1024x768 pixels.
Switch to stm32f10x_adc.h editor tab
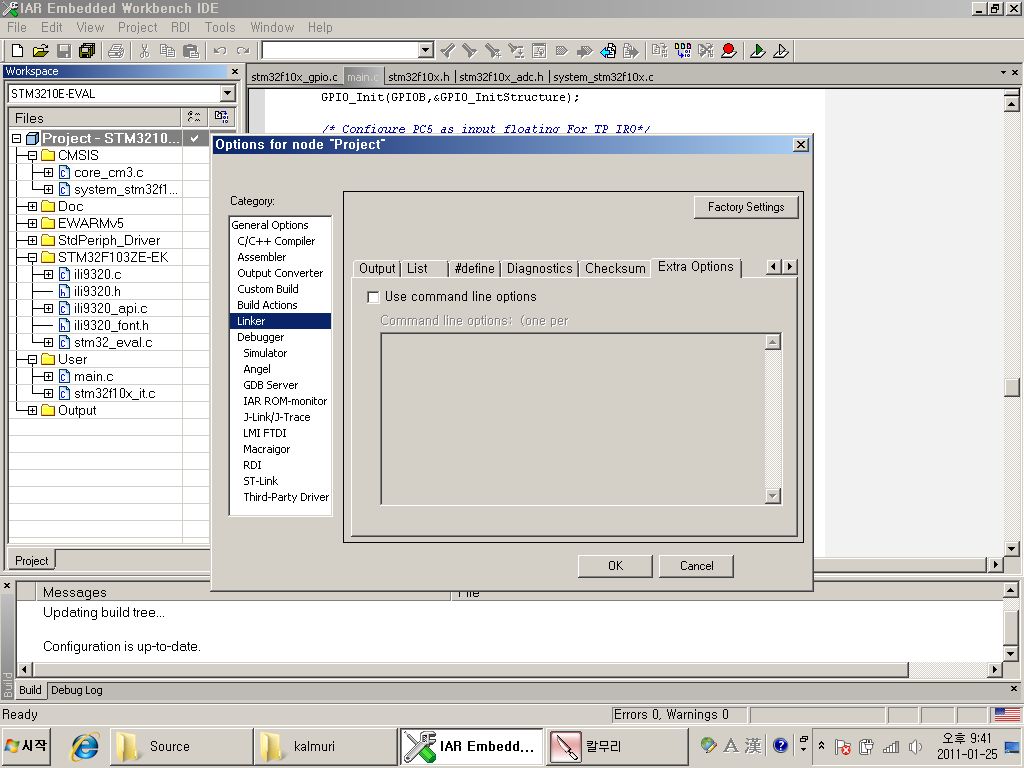[x=501, y=76]
